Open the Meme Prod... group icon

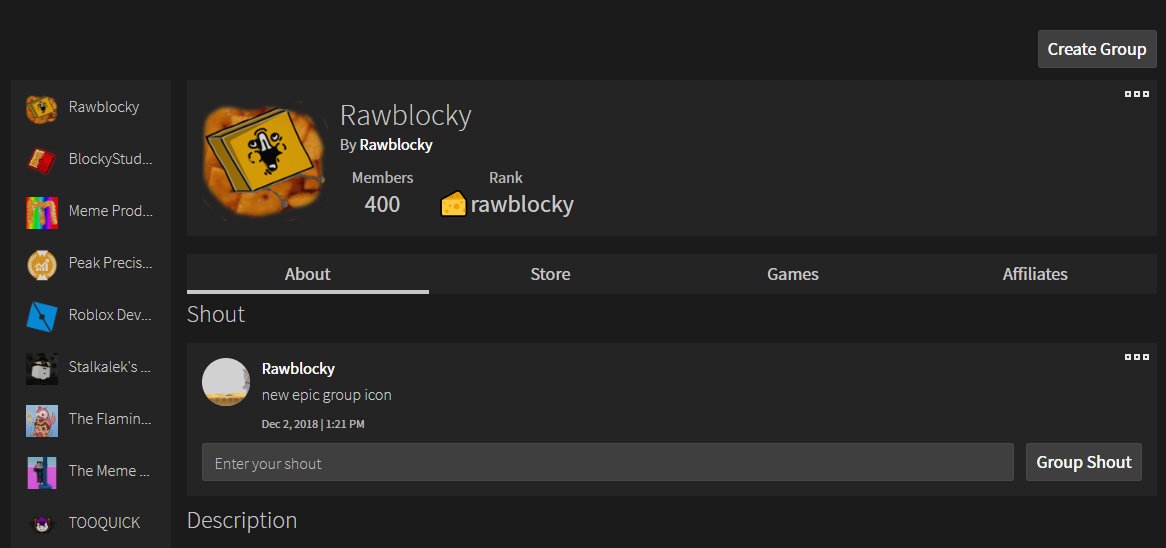pos(42,212)
